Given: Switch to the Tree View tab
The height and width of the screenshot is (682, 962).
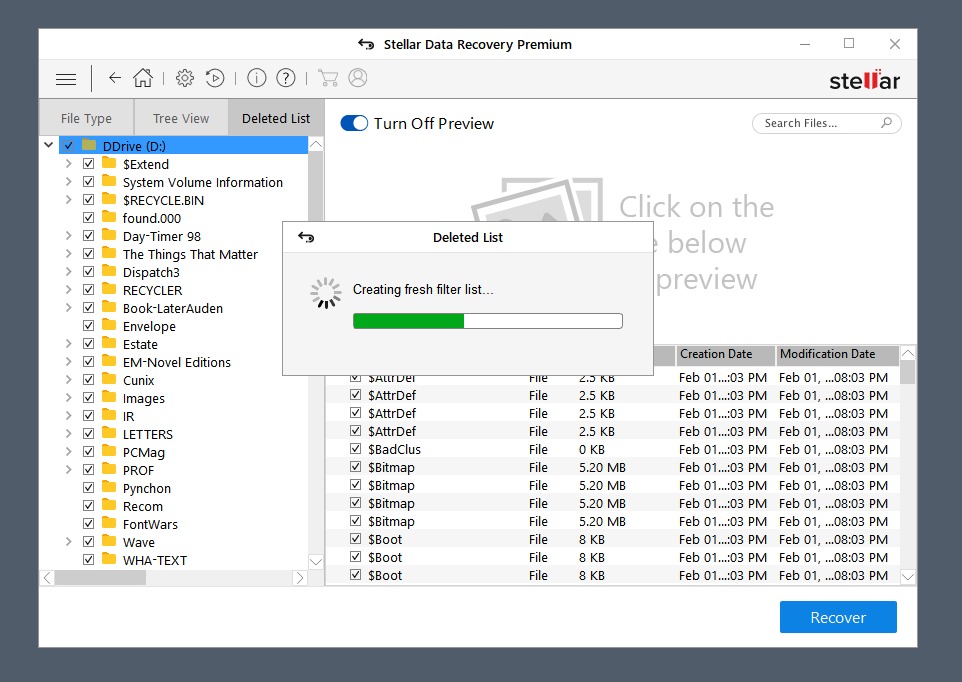Looking at the screenshot, I should click(x=180, y=117).
